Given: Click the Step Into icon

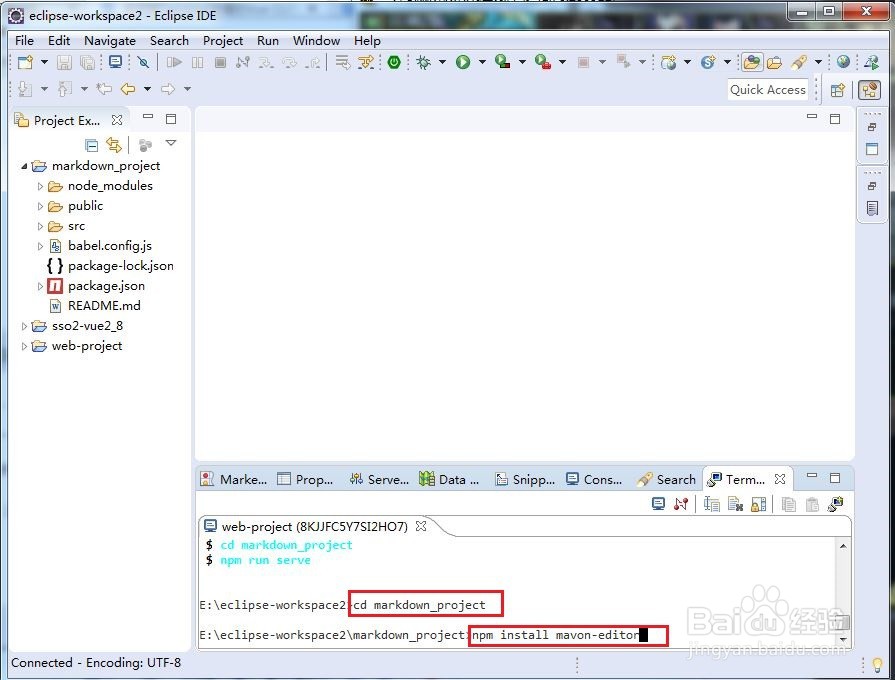Looking at the screenshot, I should 265,62.
